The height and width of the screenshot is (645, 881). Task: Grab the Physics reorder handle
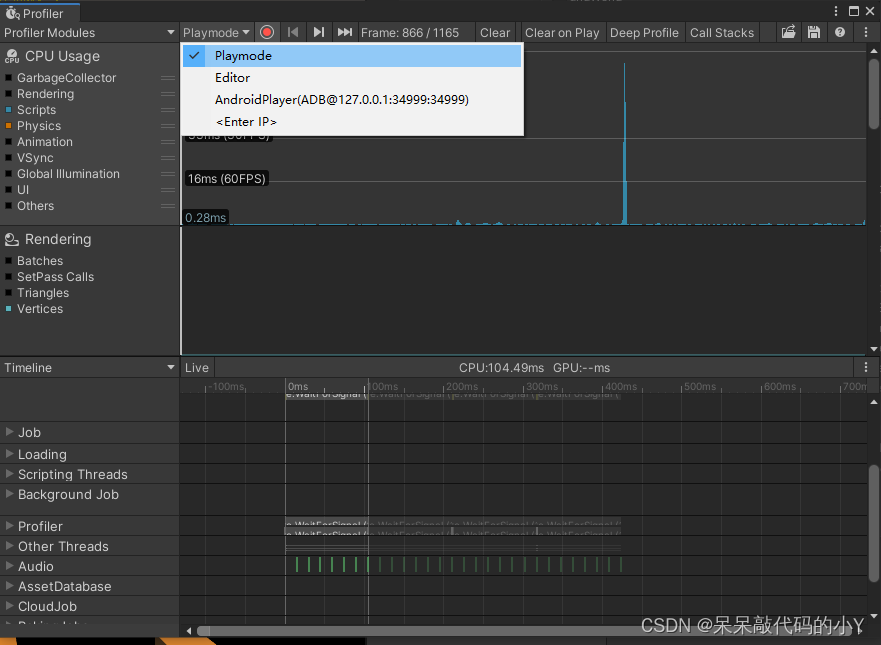pos(167,126)
